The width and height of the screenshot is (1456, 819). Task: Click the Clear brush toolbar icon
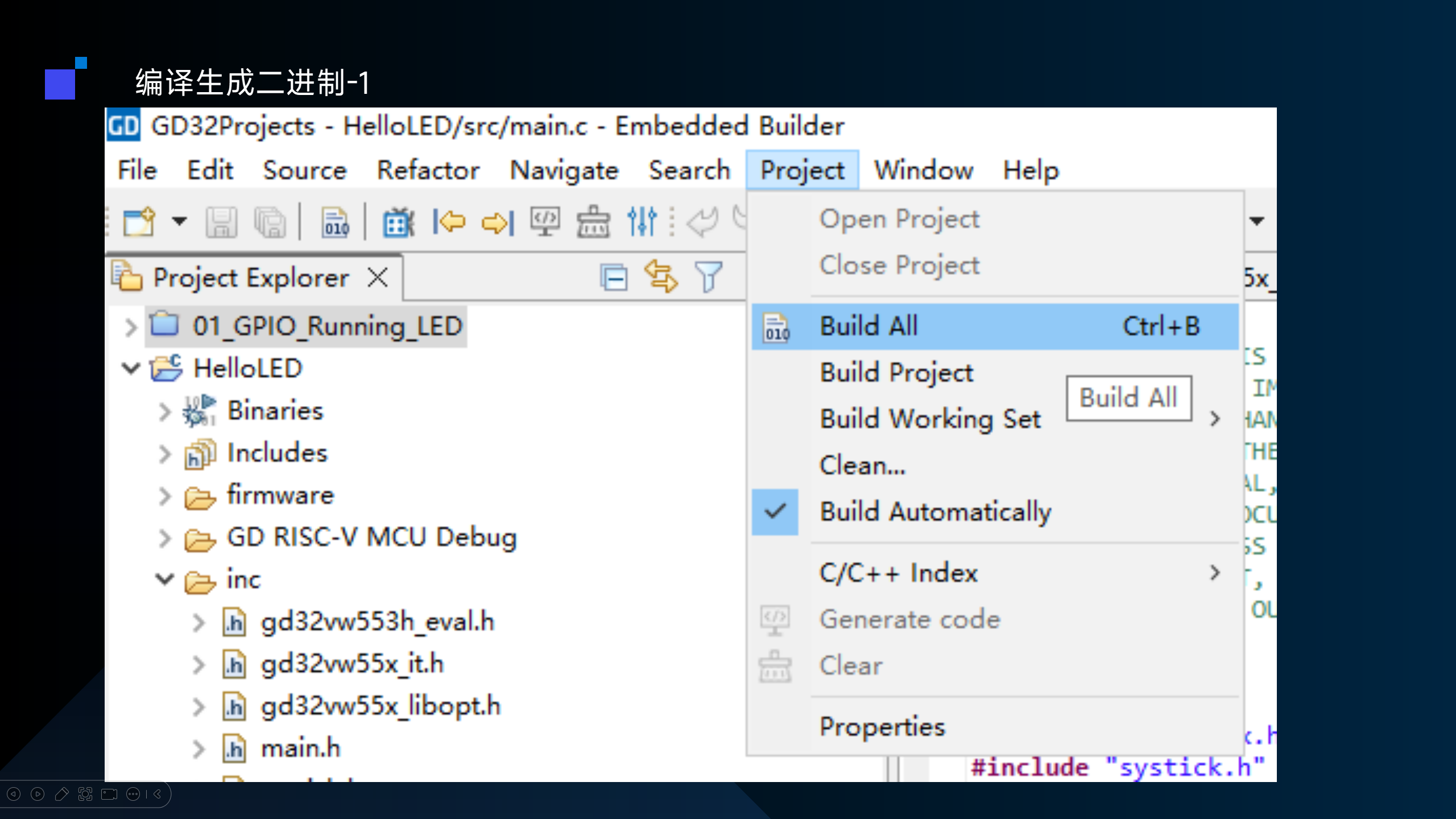point(593,222)
